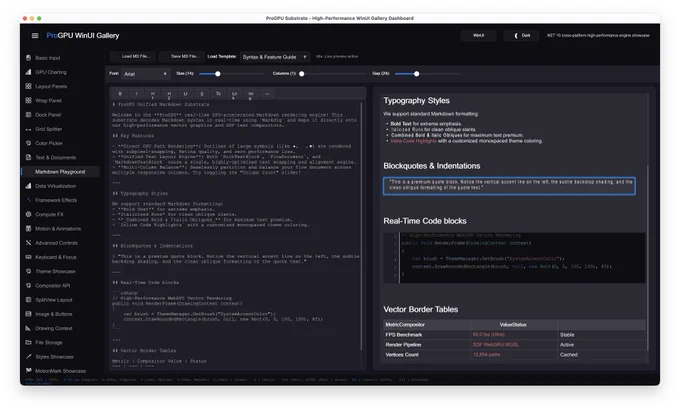
Task: Insert heading 2 with H2 button
Action: (x=169, y=94)
